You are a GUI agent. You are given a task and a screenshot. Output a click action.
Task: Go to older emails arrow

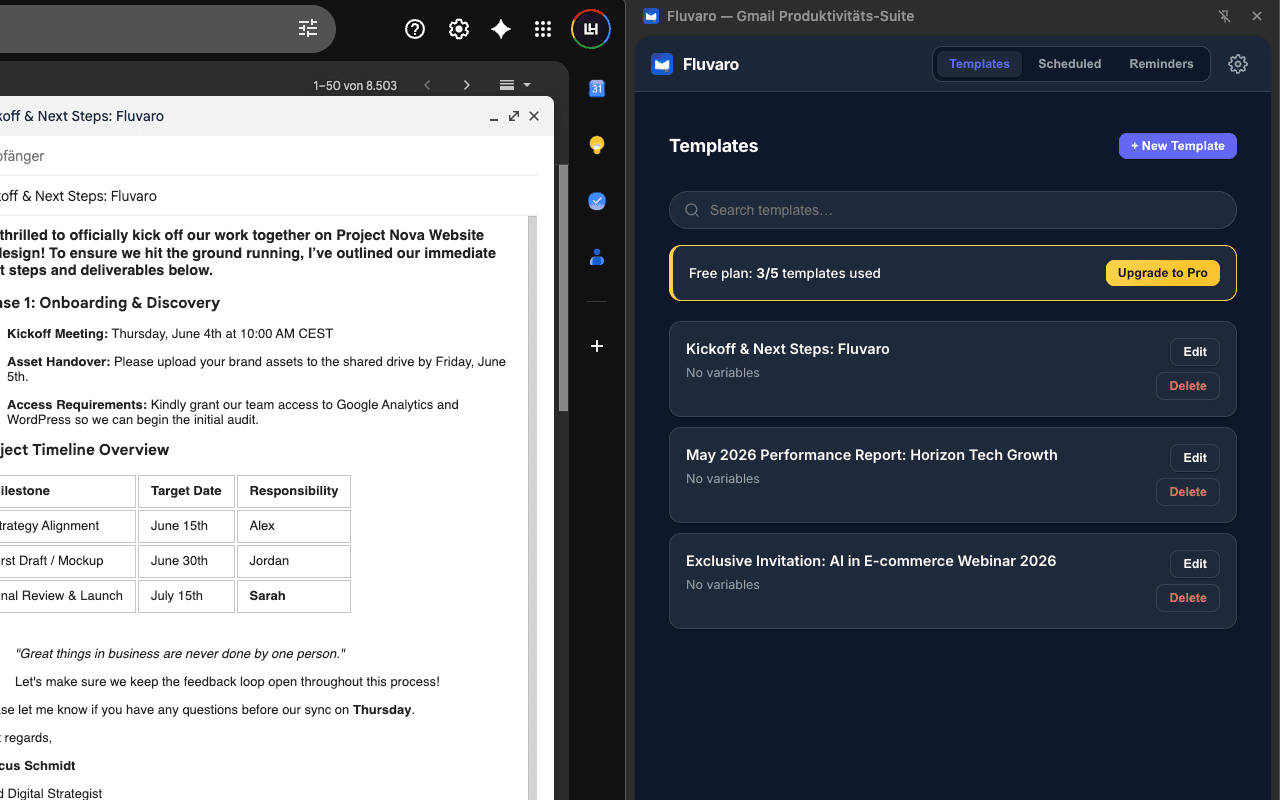point(466,85)
